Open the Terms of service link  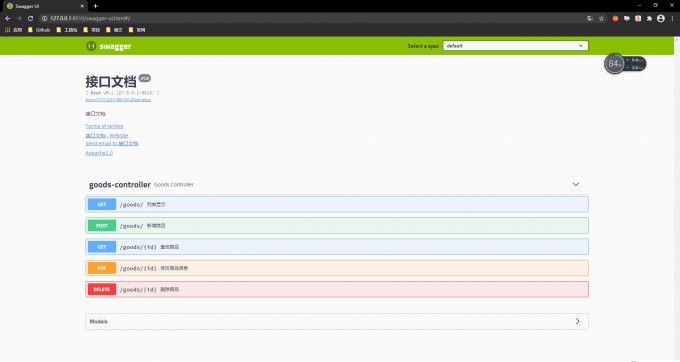[105, 126]
